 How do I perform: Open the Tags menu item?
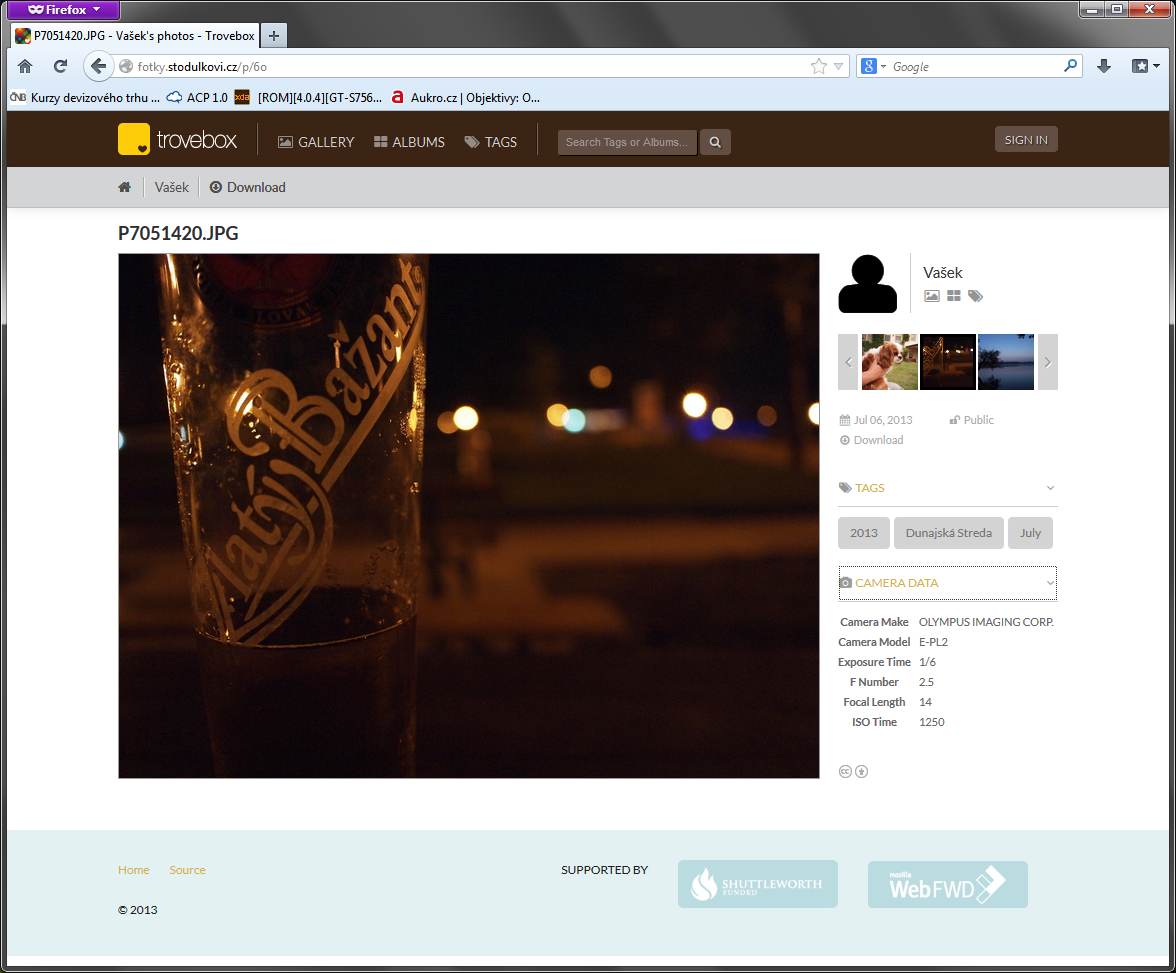point(491,142)
